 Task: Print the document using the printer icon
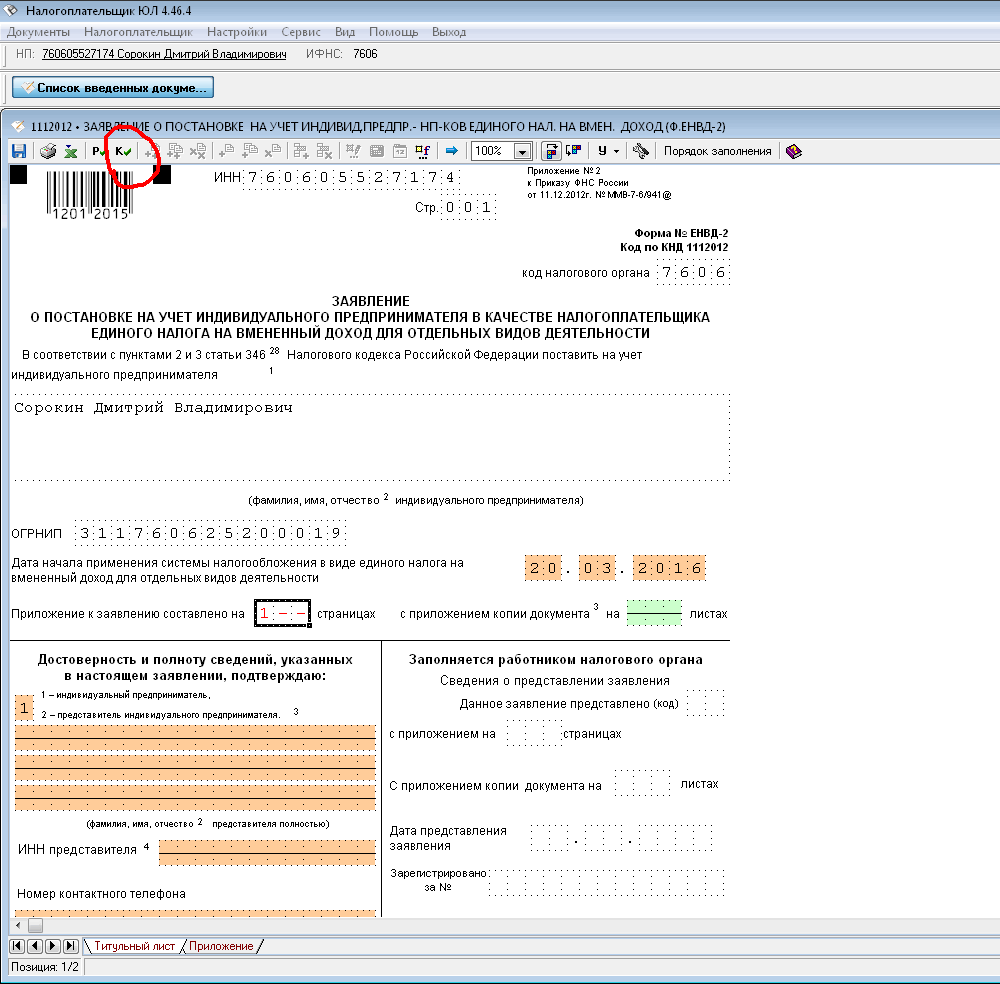[x=47, y=151]
